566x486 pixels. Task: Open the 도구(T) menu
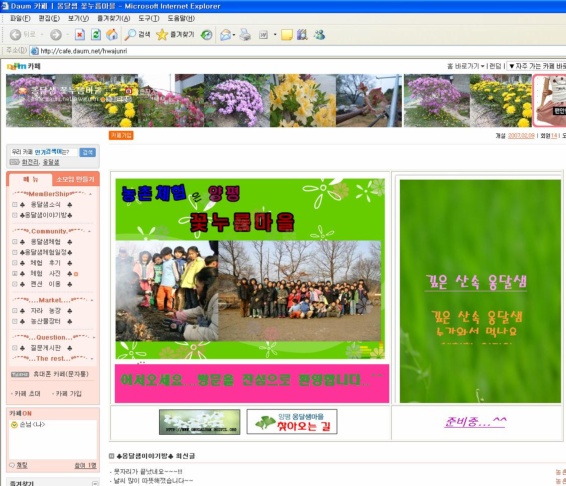[x=149, y=18]
